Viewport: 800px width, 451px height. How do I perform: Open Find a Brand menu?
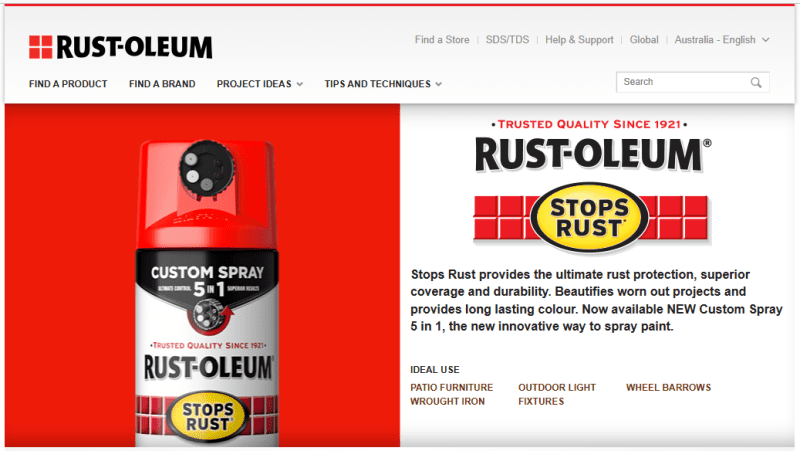click(x=162, y=84)
